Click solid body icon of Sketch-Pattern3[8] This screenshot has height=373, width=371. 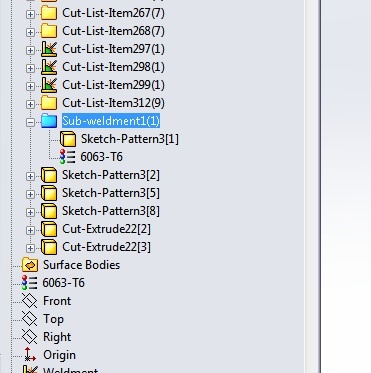[x=49, y=211]
